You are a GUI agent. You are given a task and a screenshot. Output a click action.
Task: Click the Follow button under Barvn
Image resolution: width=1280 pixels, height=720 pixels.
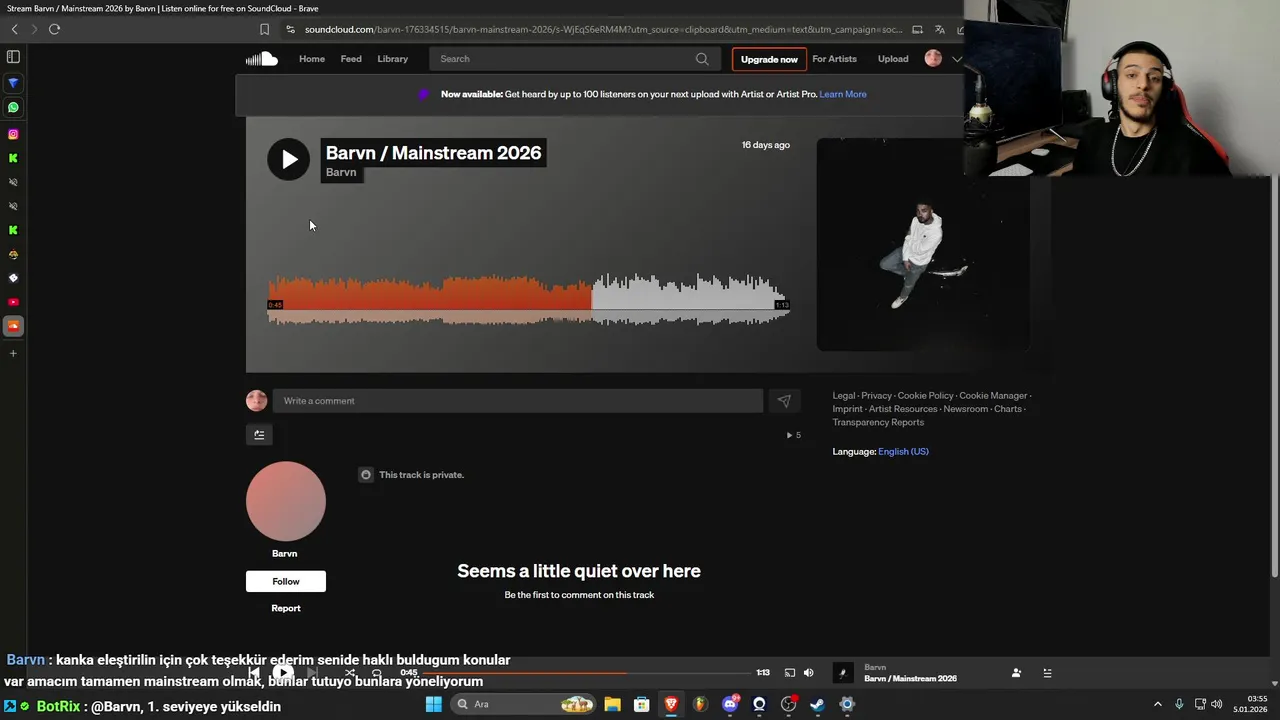click(286, 581)
